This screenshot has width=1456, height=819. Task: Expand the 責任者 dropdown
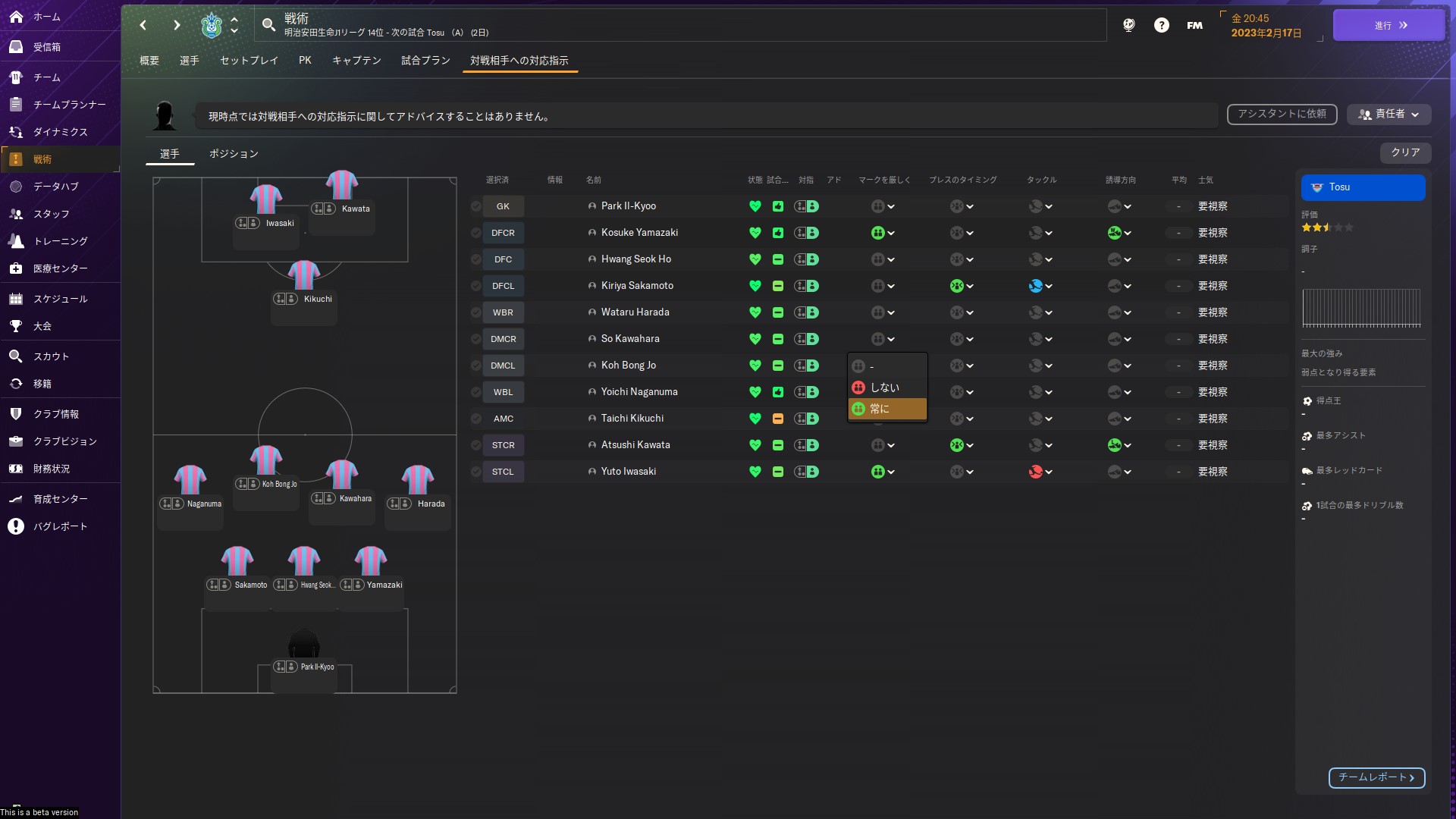(x=1389, y=114)
